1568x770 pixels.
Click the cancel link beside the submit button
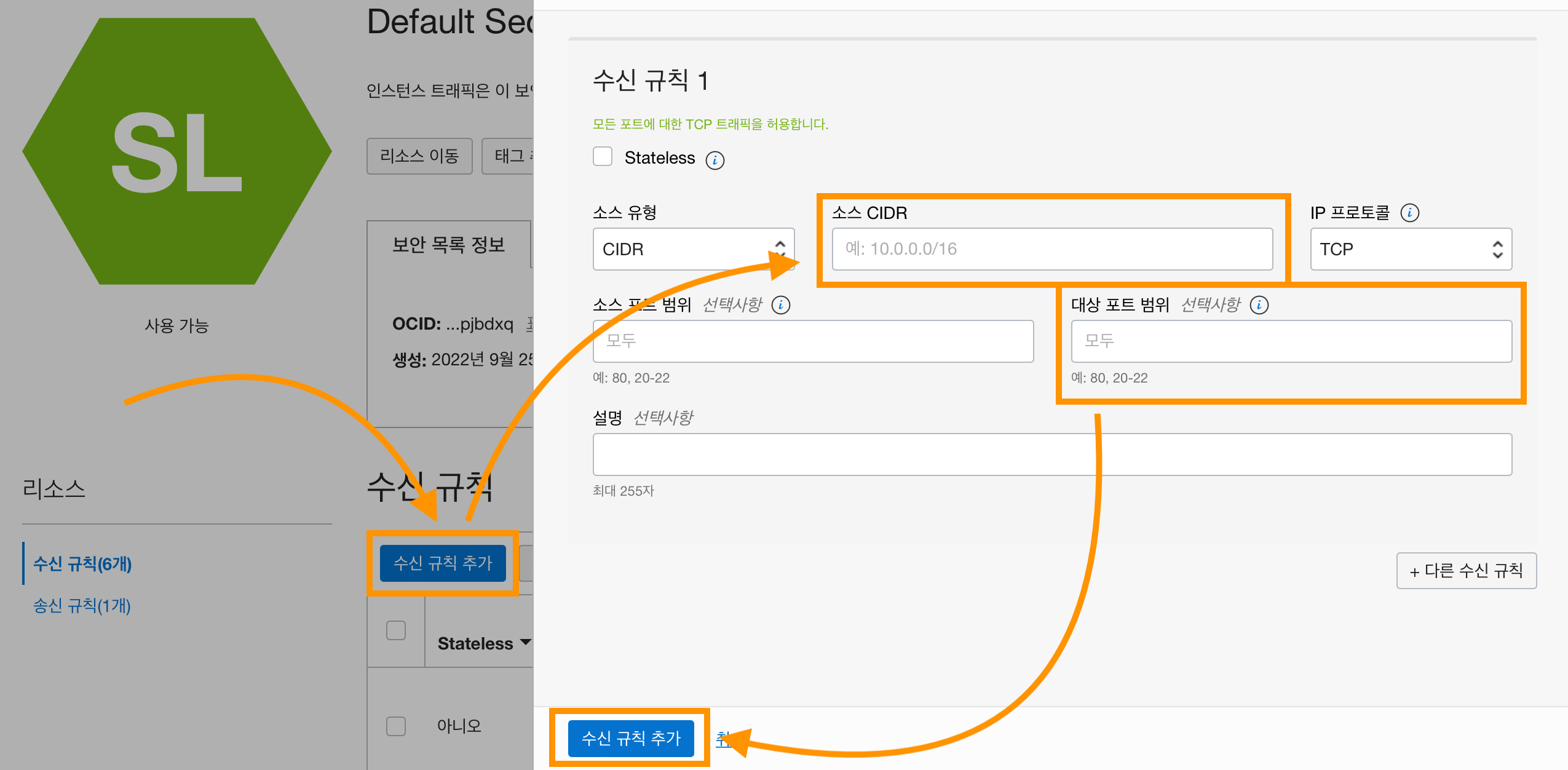click(723, 738)
